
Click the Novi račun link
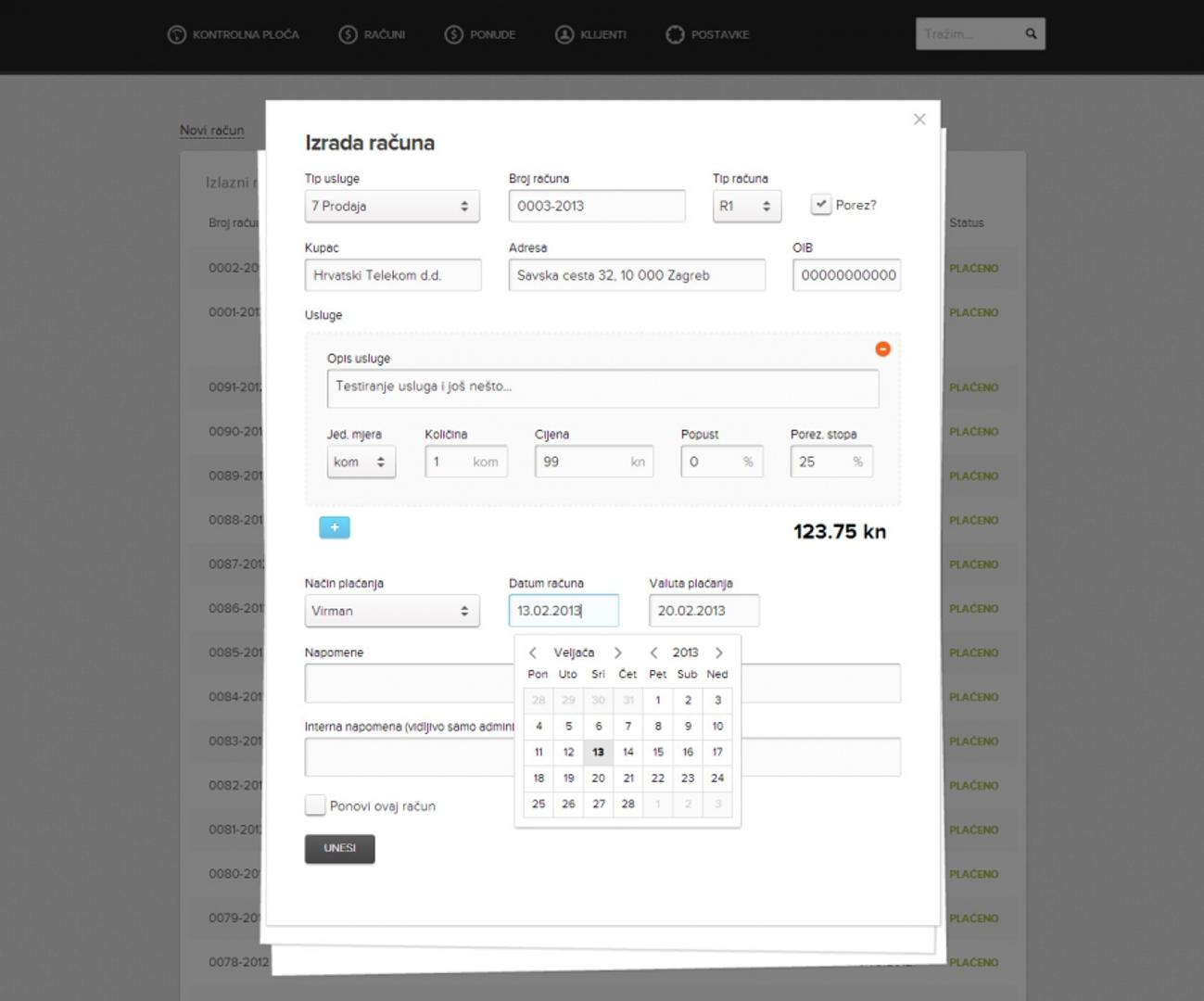212,131
